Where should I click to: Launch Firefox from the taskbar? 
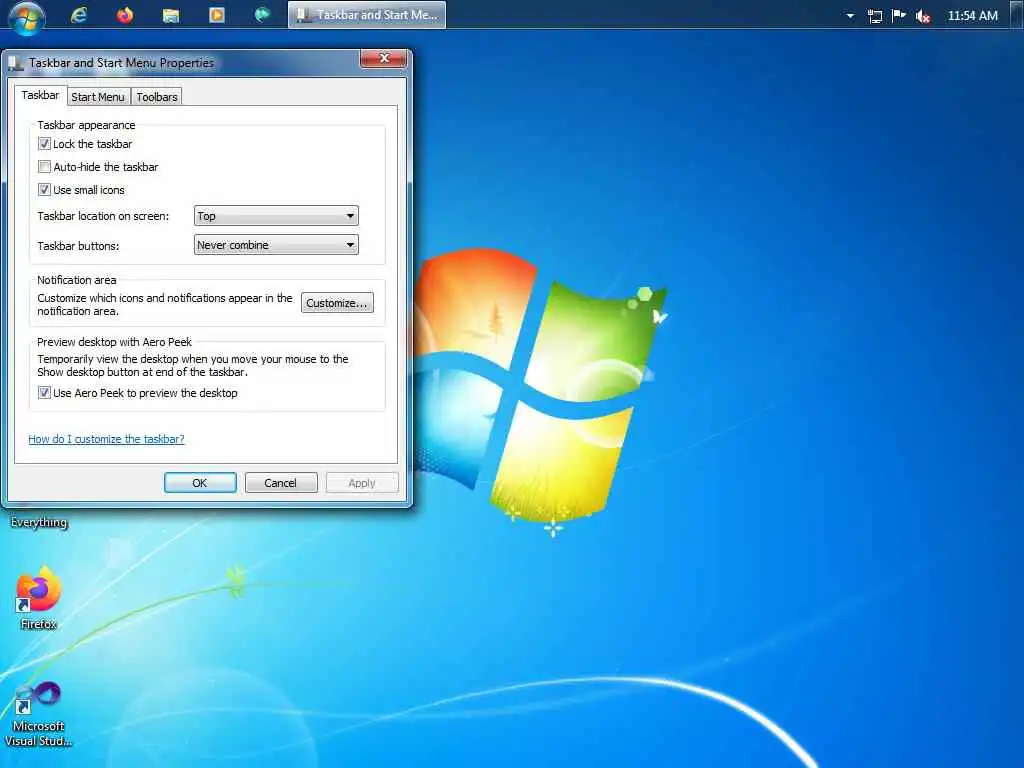click(125, 15)
